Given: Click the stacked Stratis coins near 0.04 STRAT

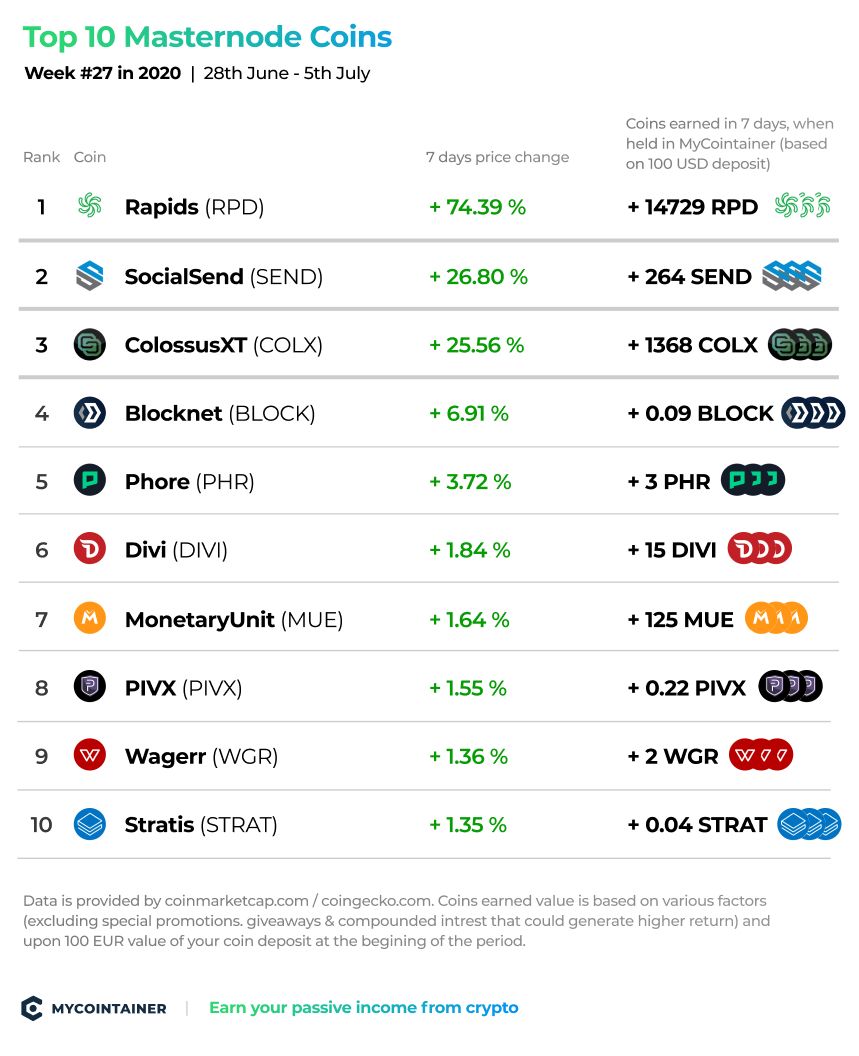Looking at the screenshot, I should (809, 824).
